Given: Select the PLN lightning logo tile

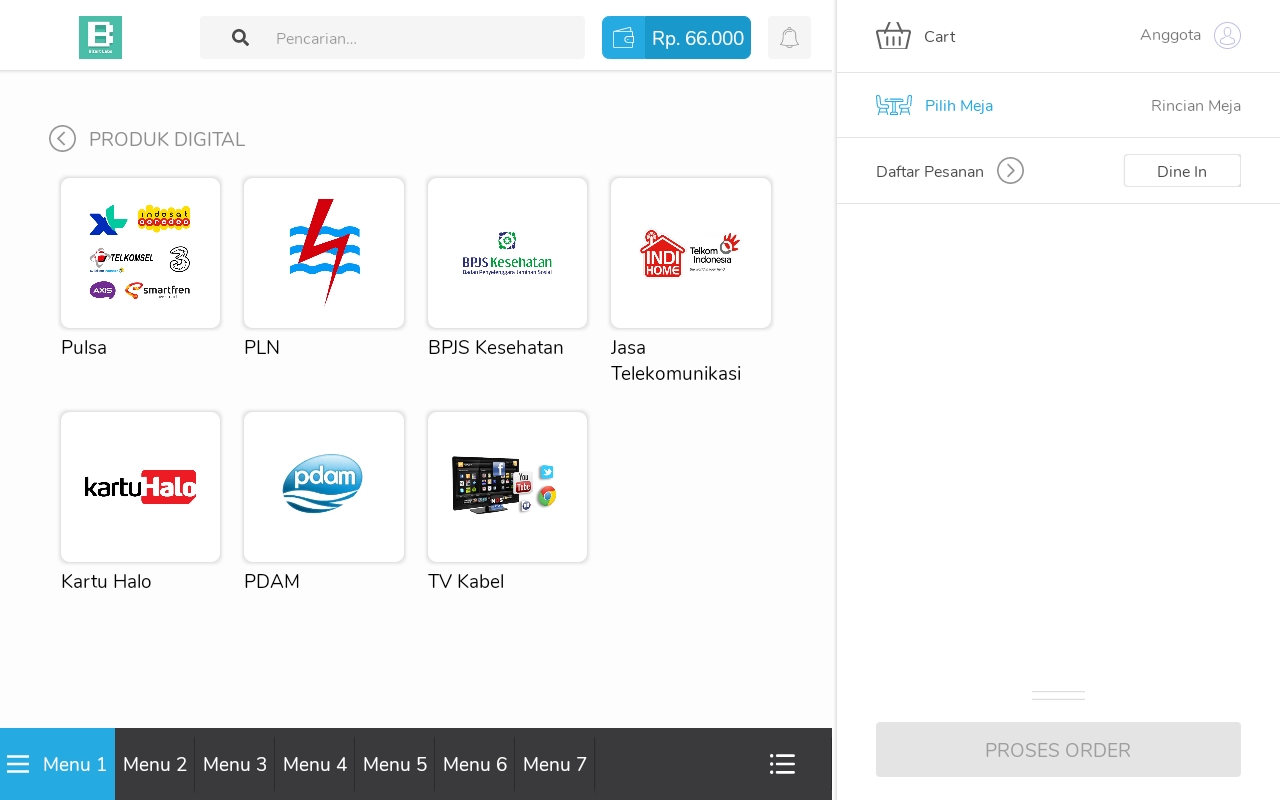Looking at the screenshot, I should [324, 253].
